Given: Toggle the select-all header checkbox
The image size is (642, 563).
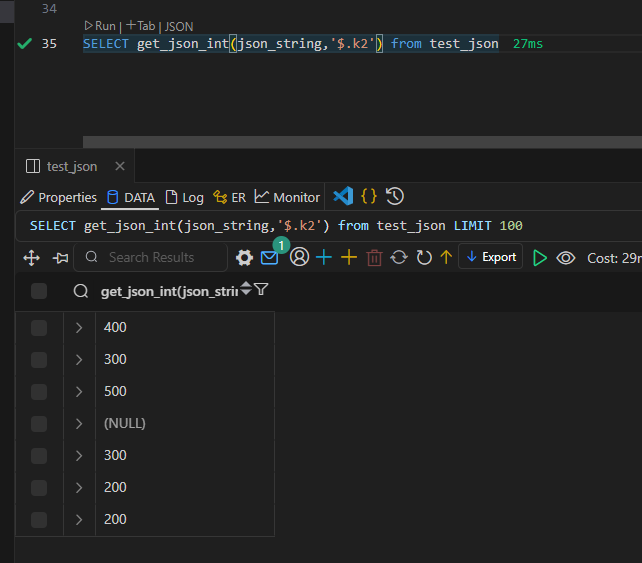Looking at the screenshot, I should click(39, 291).
